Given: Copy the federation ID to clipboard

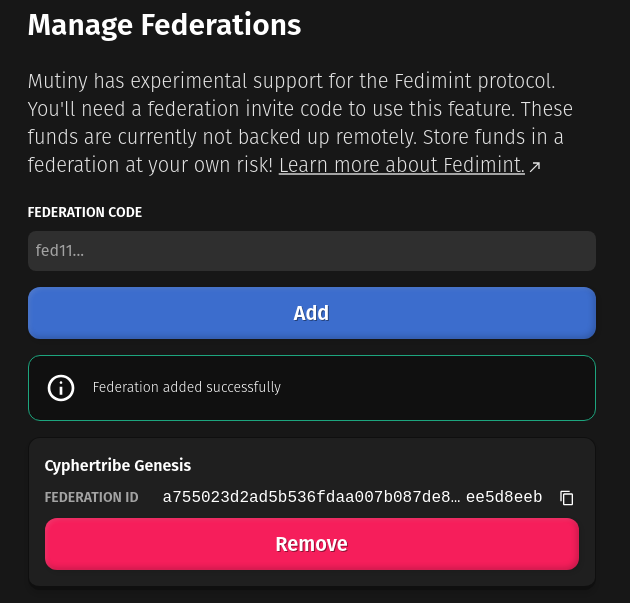Looking at the screenshot, I should pos(567,498).
